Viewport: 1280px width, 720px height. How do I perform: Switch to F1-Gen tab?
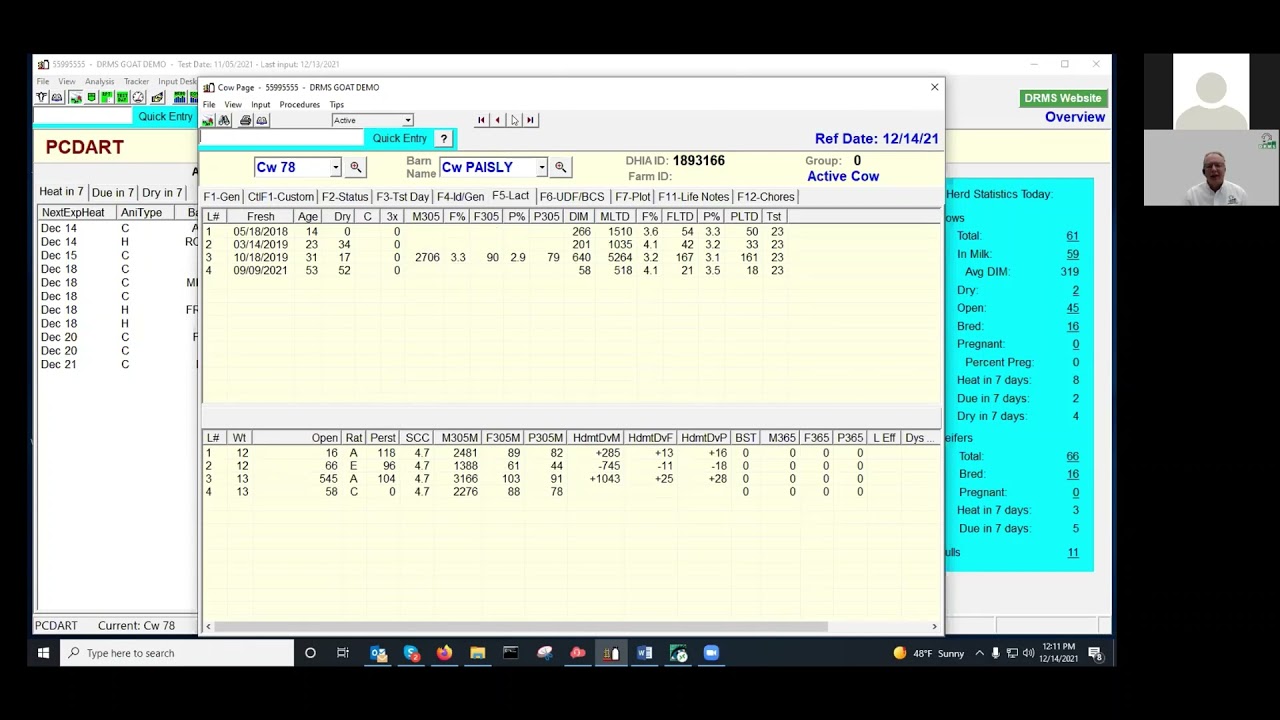(222, 197)
